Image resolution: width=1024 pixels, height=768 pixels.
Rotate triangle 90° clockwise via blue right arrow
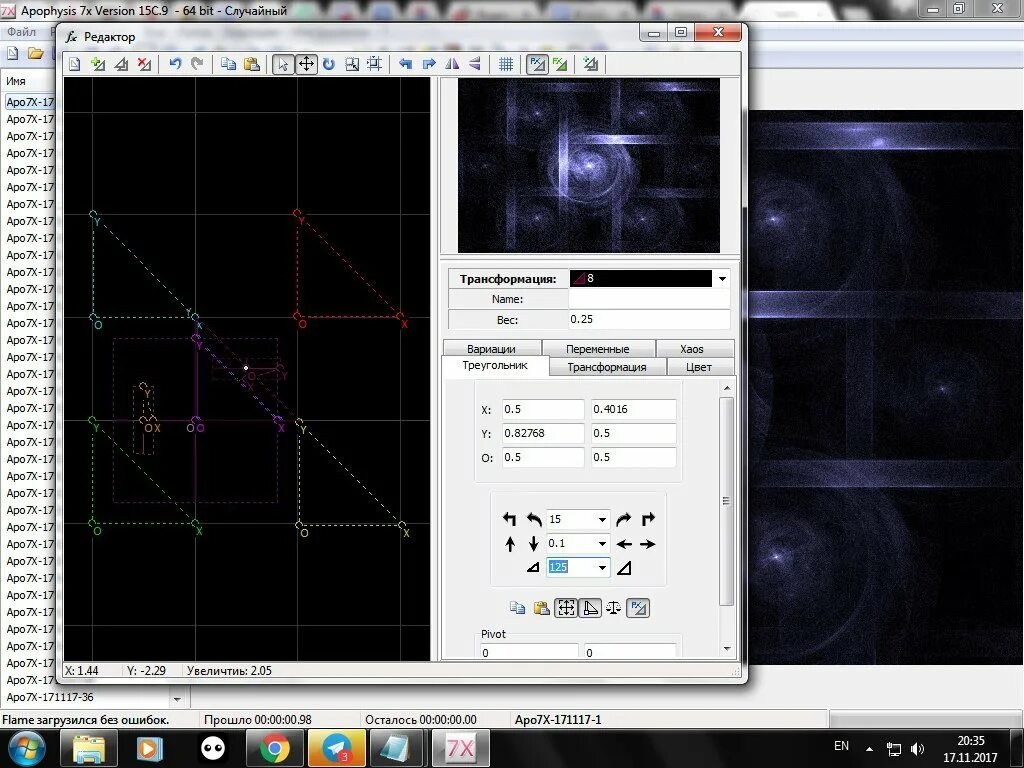coord(429,64)
